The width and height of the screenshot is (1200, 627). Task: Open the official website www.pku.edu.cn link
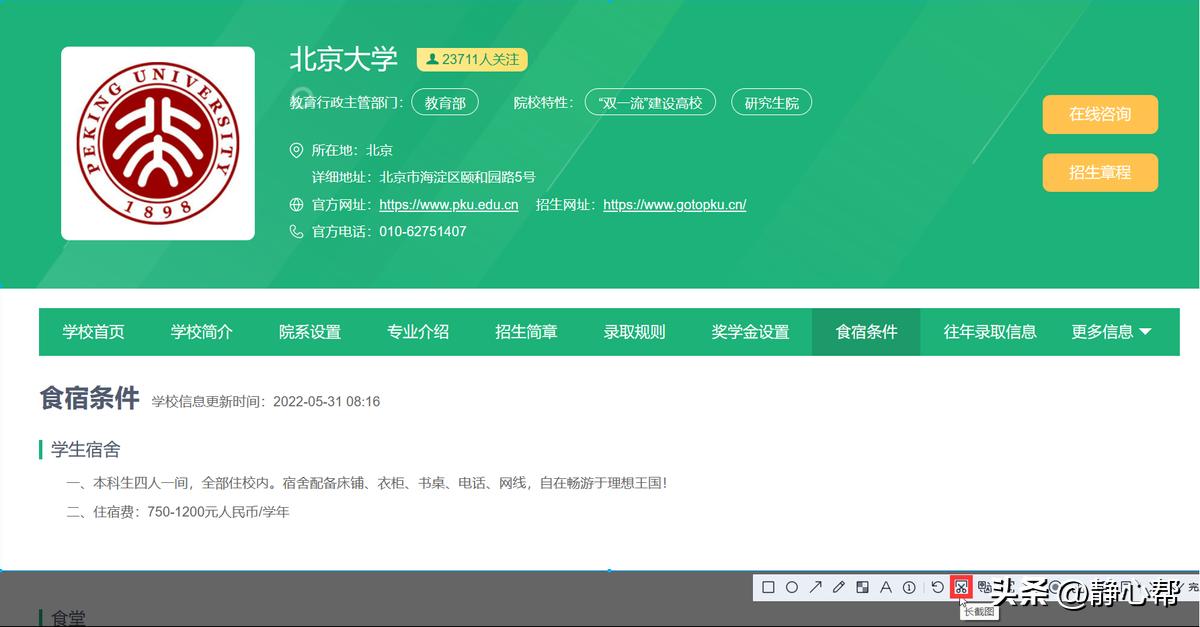(446, 204)
